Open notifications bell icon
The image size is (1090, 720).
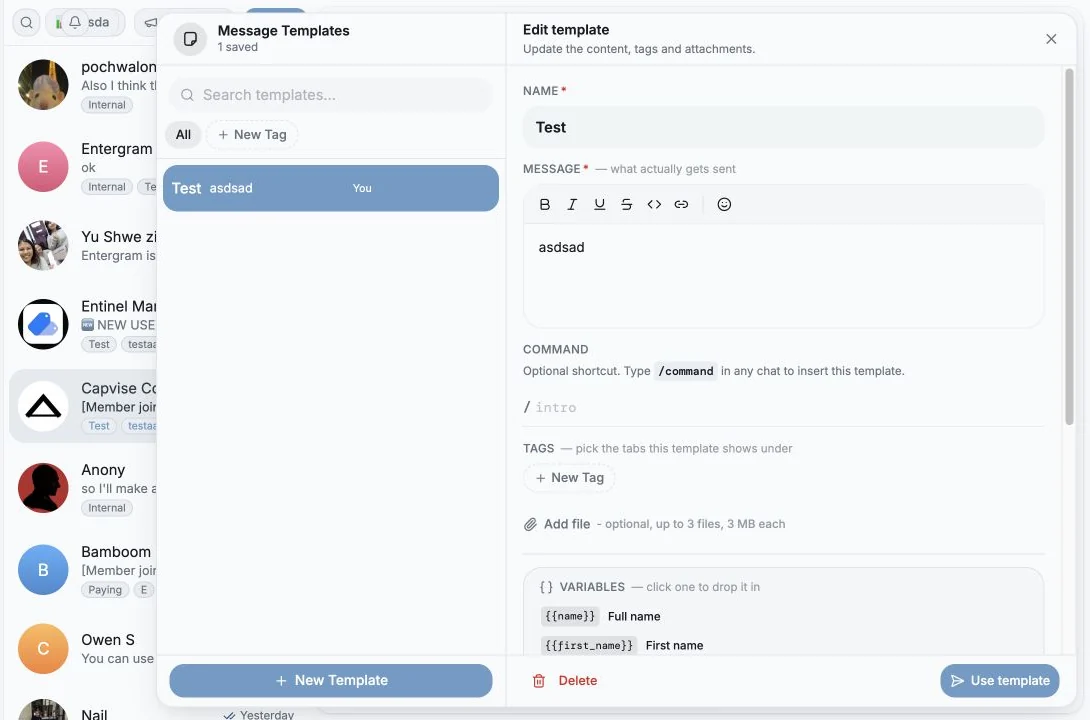coord(74,22)
